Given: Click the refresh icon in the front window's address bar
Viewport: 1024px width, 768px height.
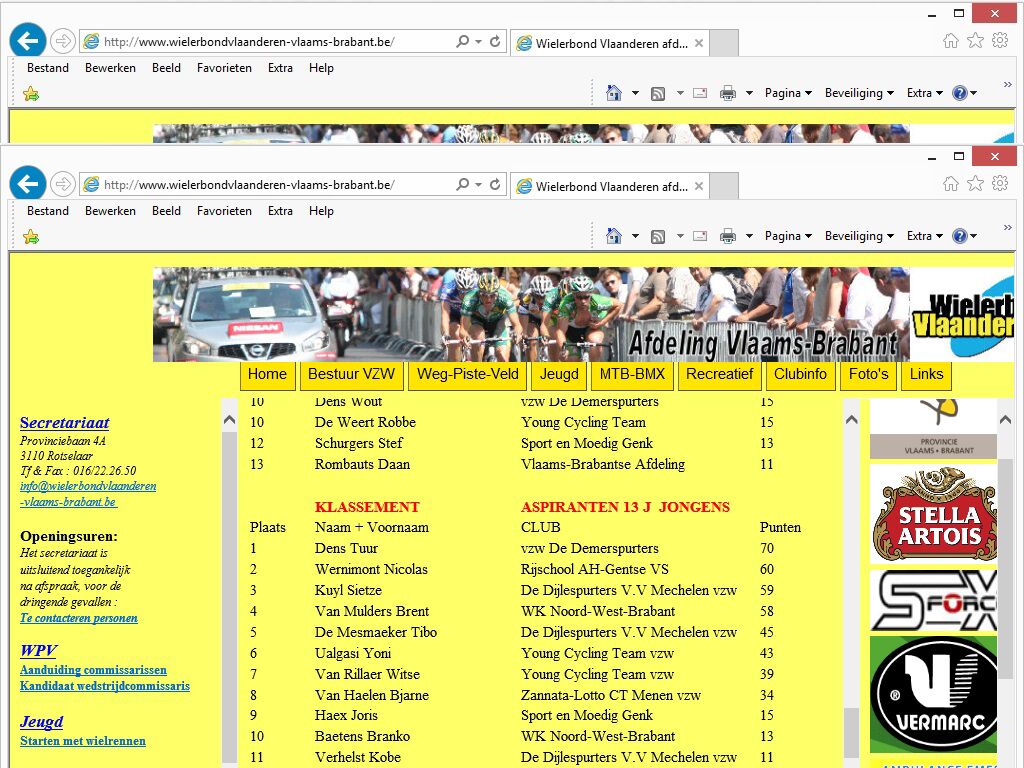Looking at the screenshot, I should click(x=495, y=185).
